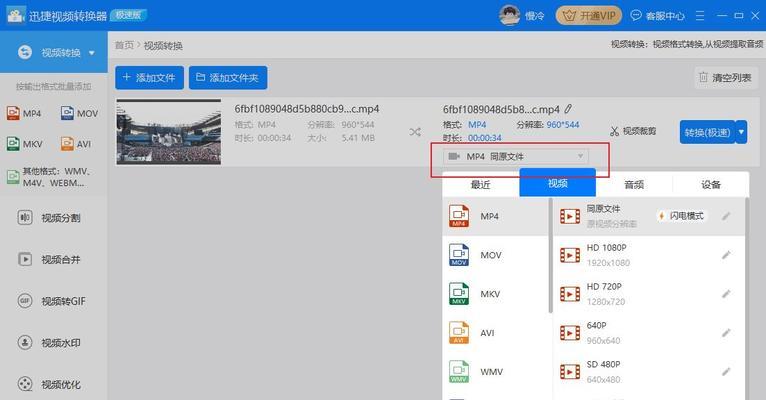Screen dimensions: 766x400
Task: Choose WMV in format list
Action: click(x=495, y=372)
